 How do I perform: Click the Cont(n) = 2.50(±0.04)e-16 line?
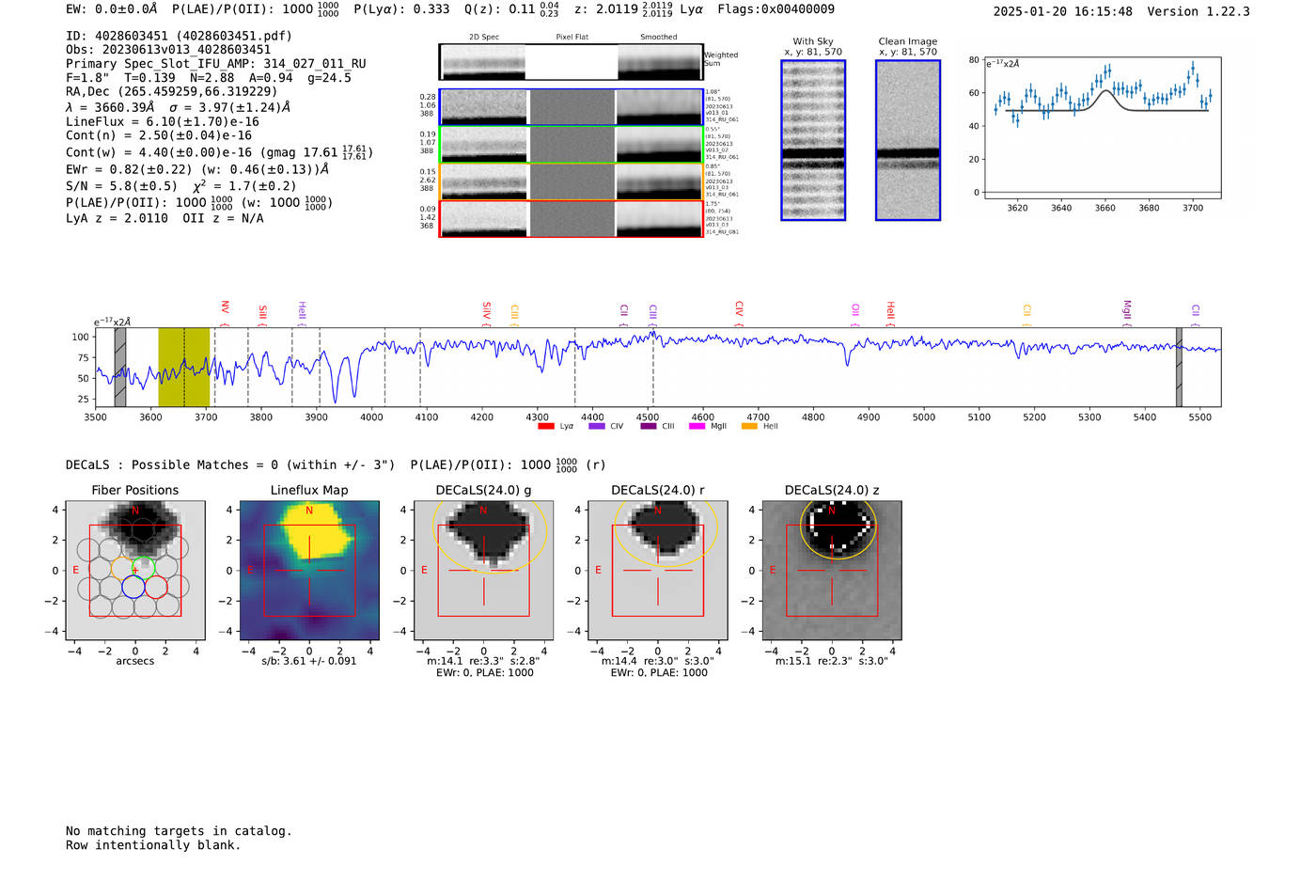[x=159, y=135]
